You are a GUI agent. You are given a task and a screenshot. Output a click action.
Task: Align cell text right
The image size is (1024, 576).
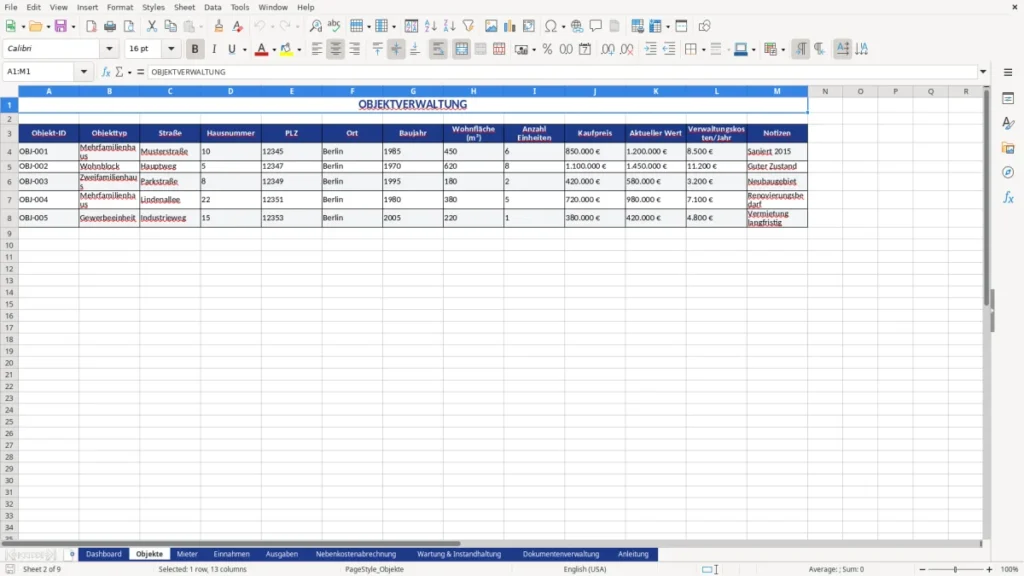point(355,49)
